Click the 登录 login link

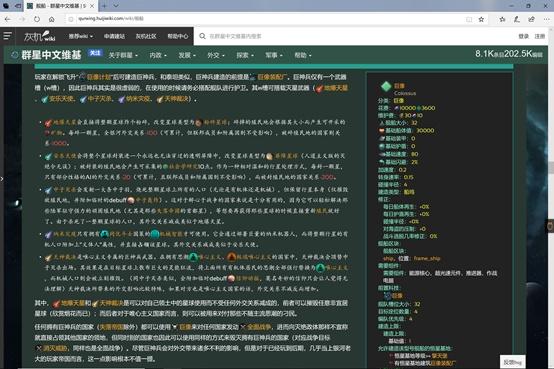[x=523, y=36]
